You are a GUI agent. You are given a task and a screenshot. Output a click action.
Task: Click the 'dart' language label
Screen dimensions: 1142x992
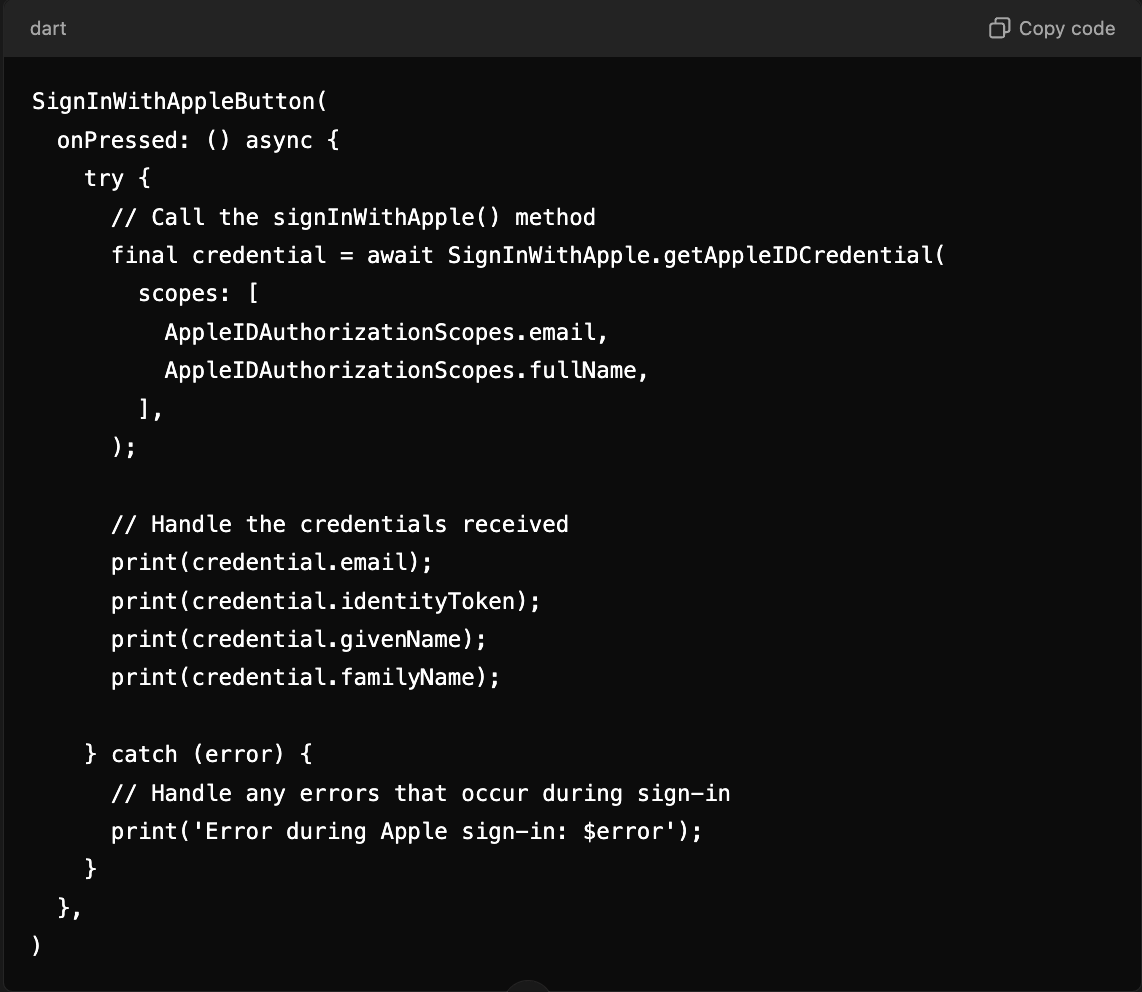click(48, 28)
